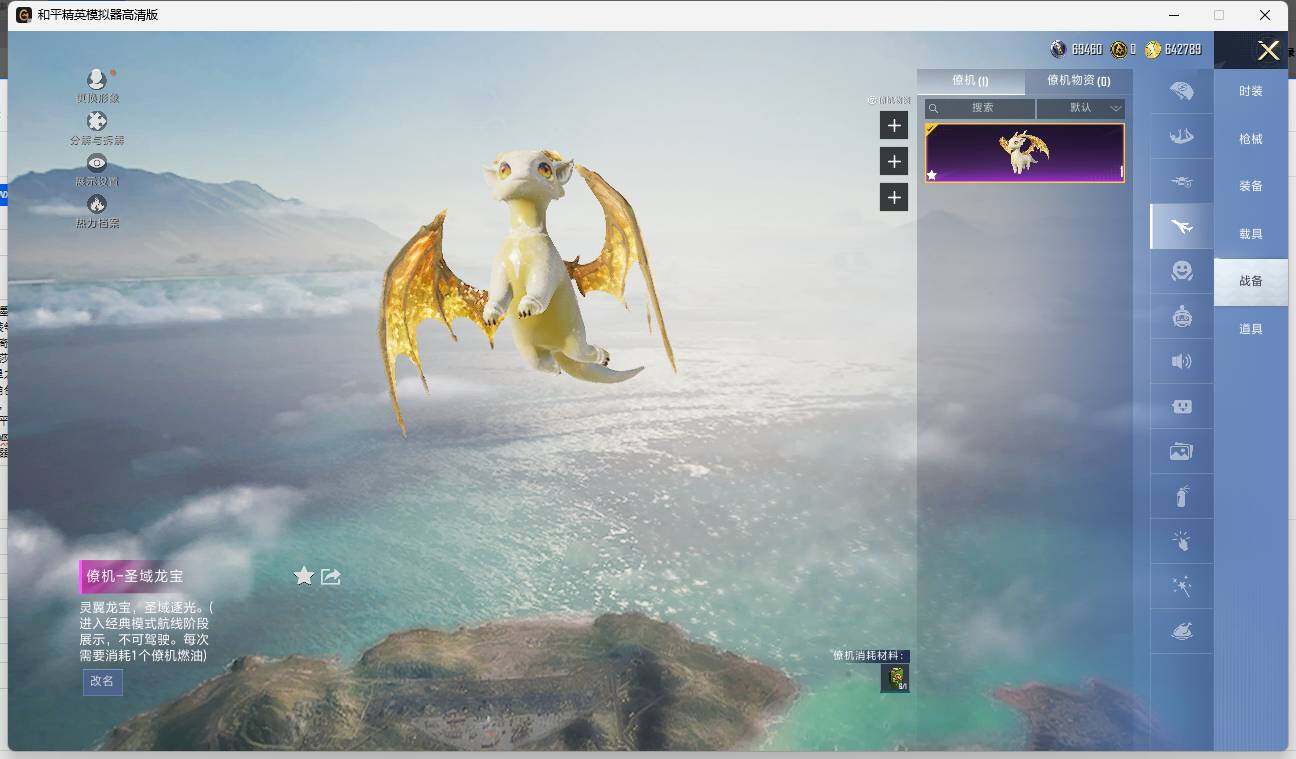
Task: Open the magic wand sparkle category icon
Action: coord(1181,587)
